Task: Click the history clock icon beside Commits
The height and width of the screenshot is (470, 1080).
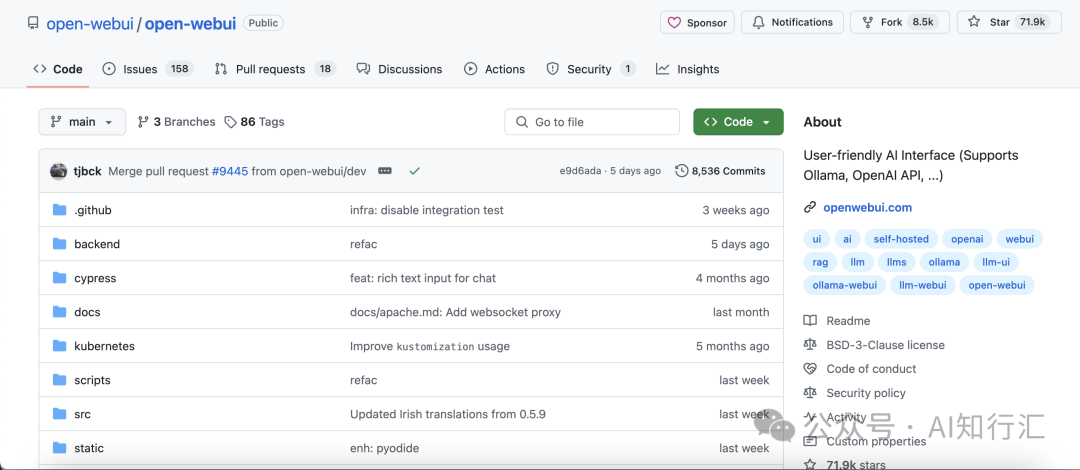Action: pyautogui.click(x=681, y=171)
